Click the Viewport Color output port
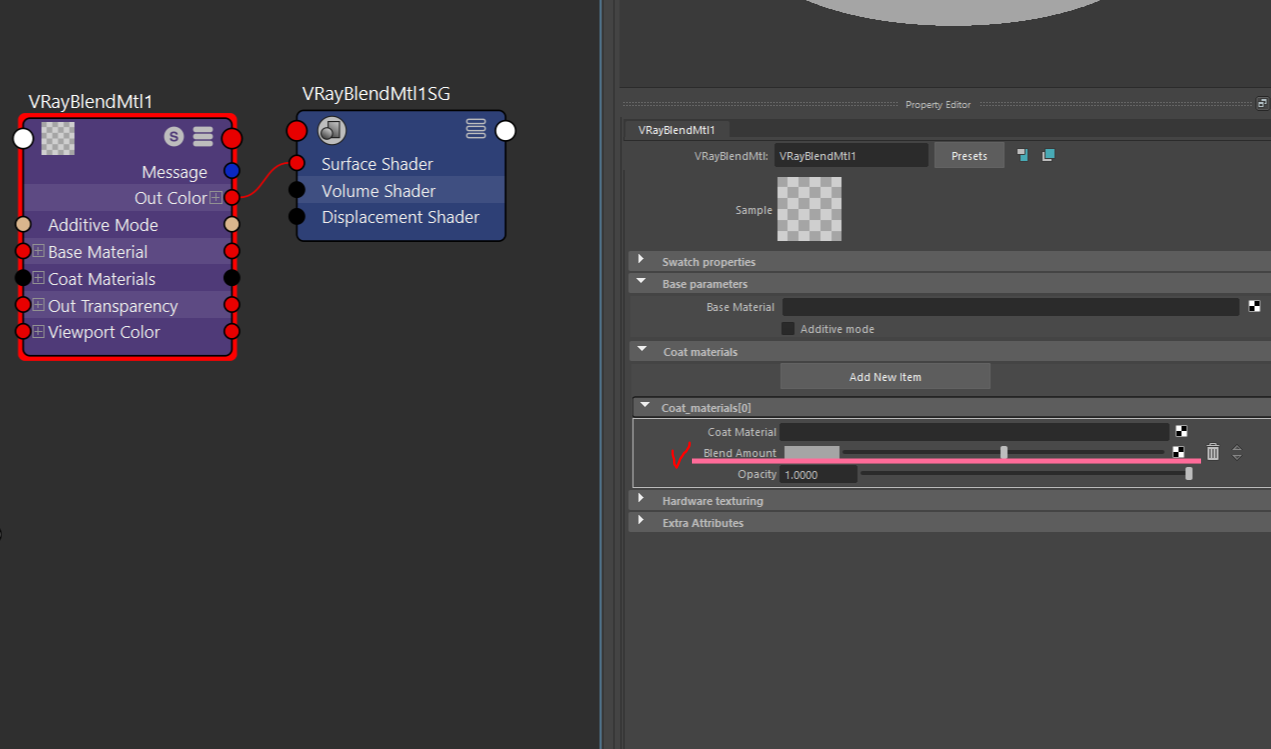The width and height of the screenshot is (1271, 749). click(x=232, y=331)
